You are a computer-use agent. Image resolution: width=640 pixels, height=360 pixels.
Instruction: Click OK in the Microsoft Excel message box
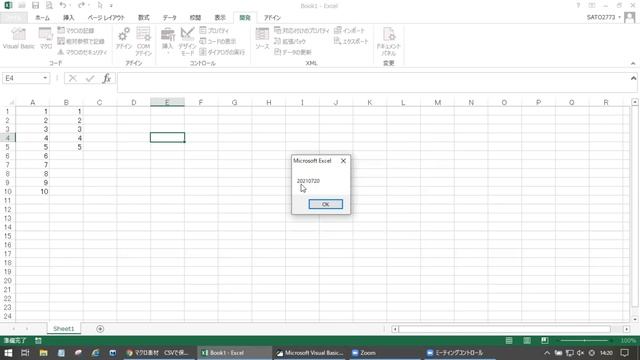326,204
